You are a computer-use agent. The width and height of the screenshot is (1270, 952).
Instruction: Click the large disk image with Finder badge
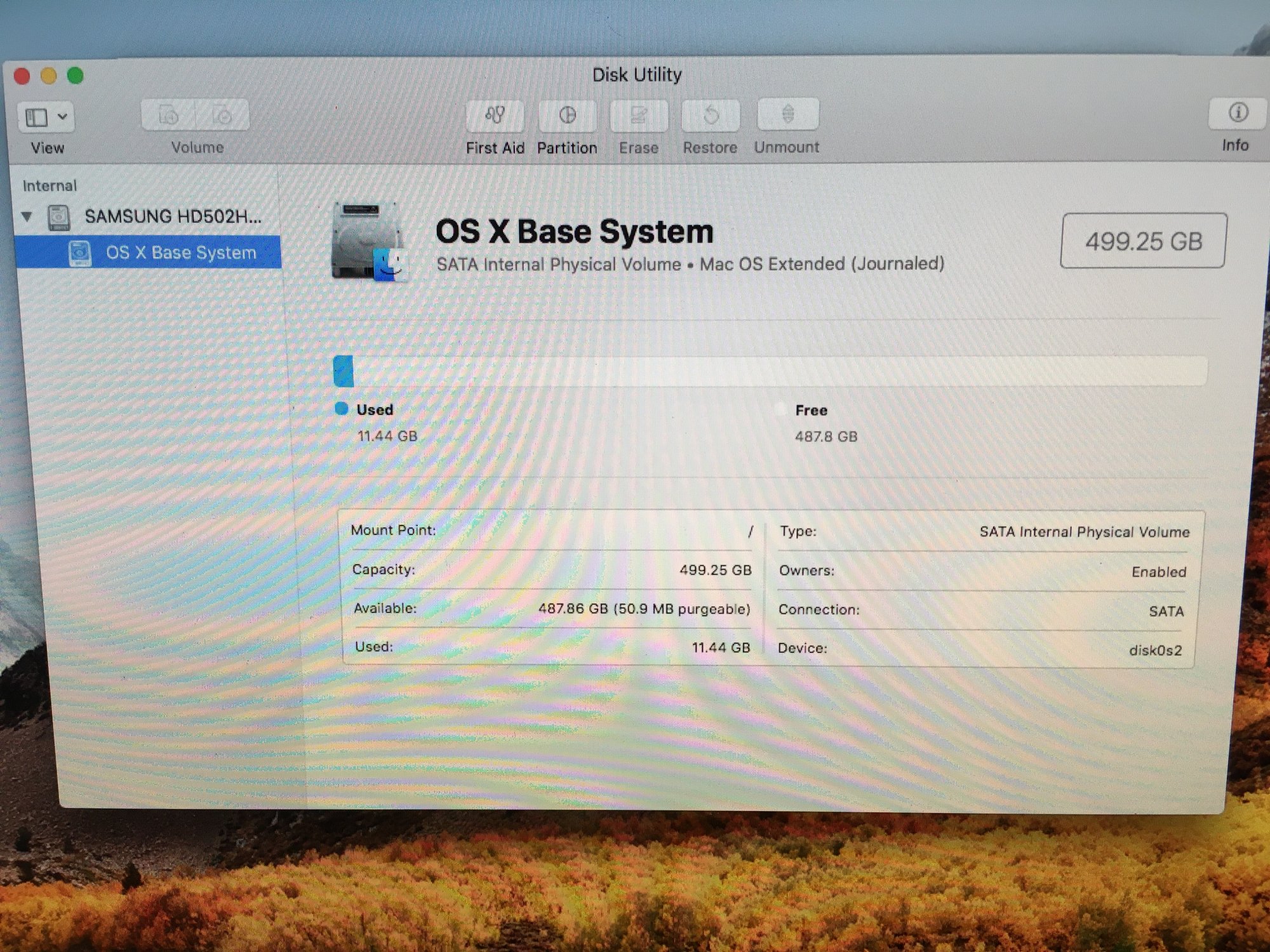tap(368, 242)
